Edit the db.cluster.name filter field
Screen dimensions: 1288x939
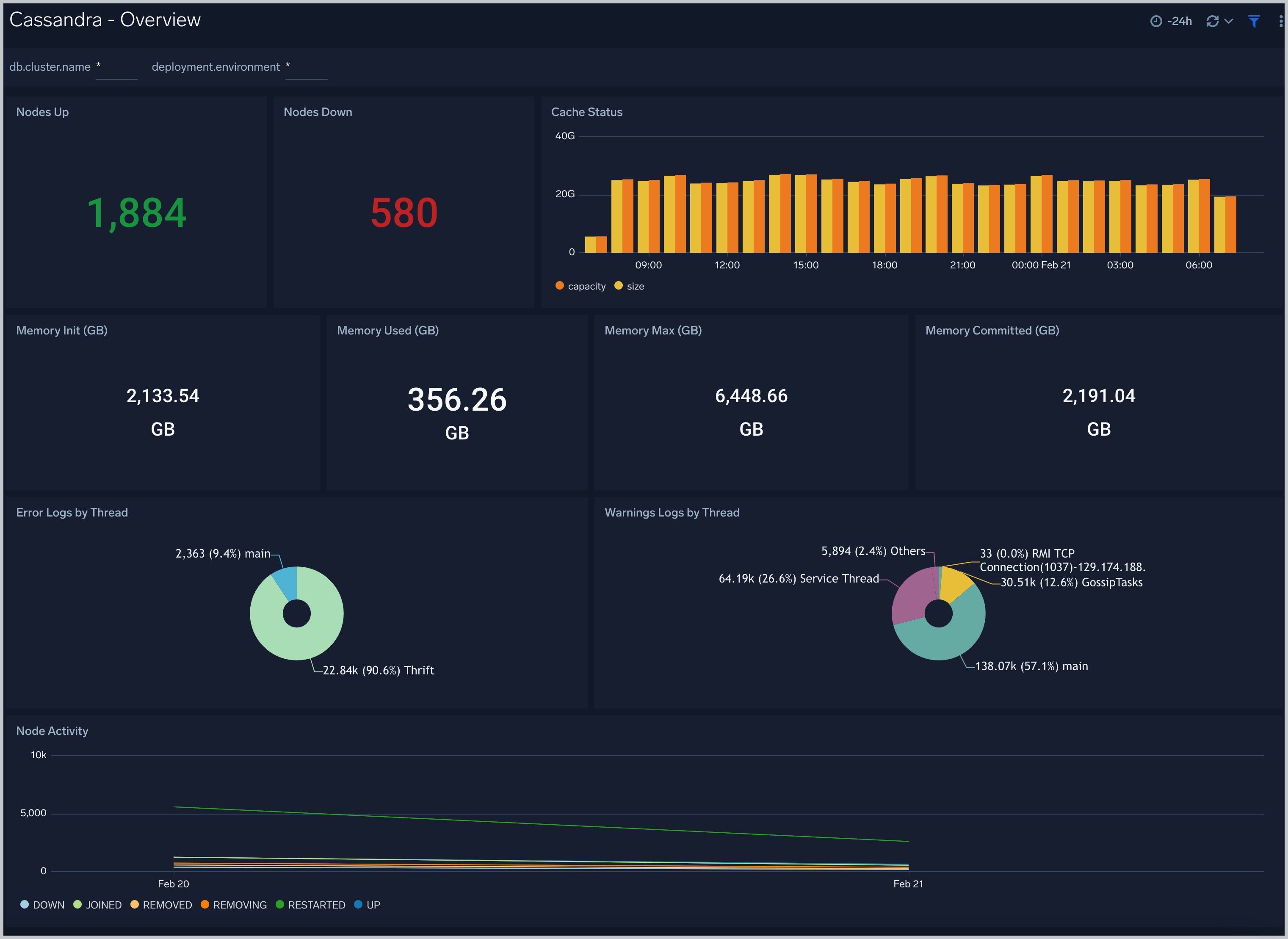click(116, 67)
